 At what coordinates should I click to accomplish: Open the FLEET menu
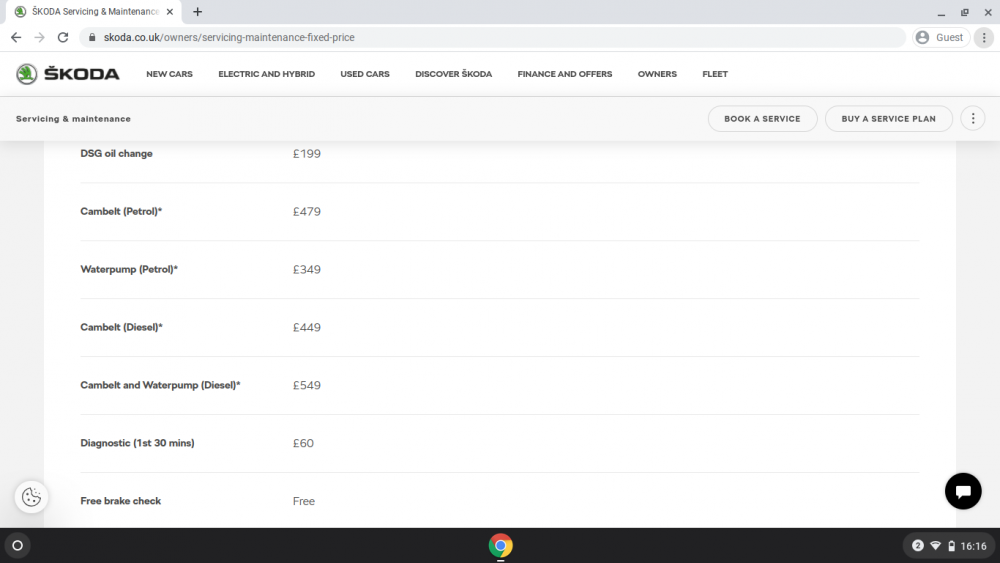click(x=715, y=74)
